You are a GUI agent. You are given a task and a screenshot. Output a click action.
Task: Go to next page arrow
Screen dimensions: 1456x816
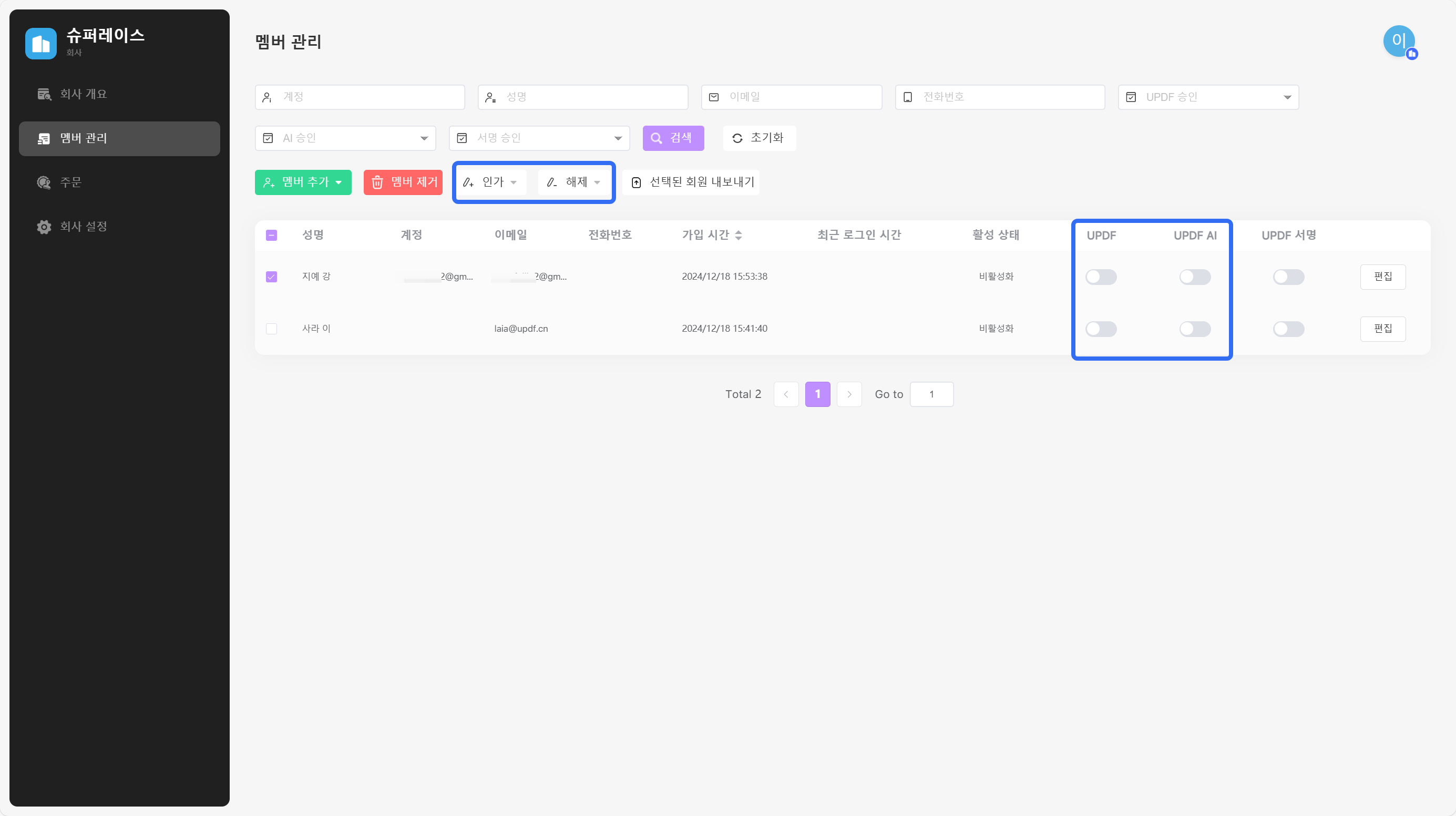849,394
